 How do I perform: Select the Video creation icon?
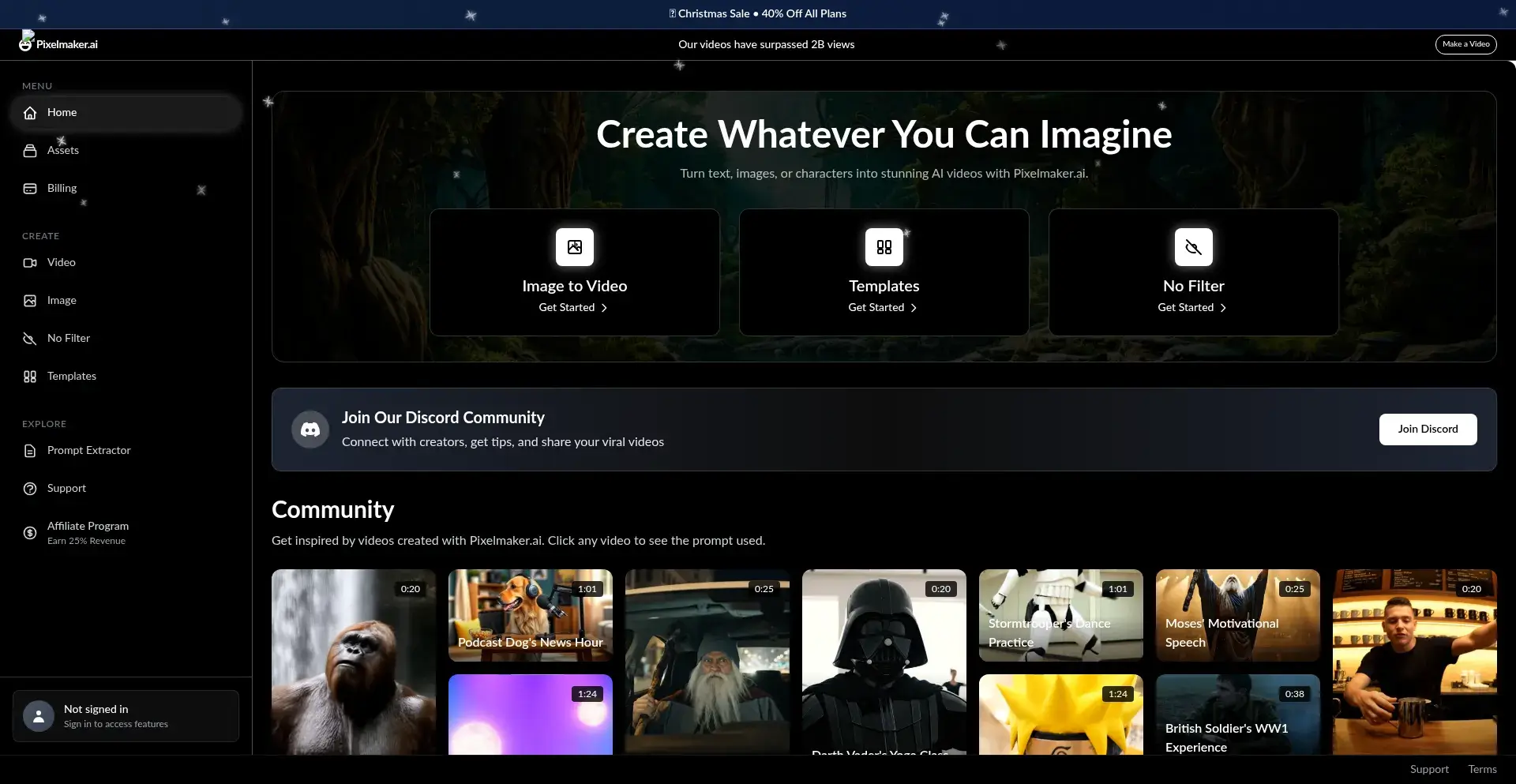point(29,262)
